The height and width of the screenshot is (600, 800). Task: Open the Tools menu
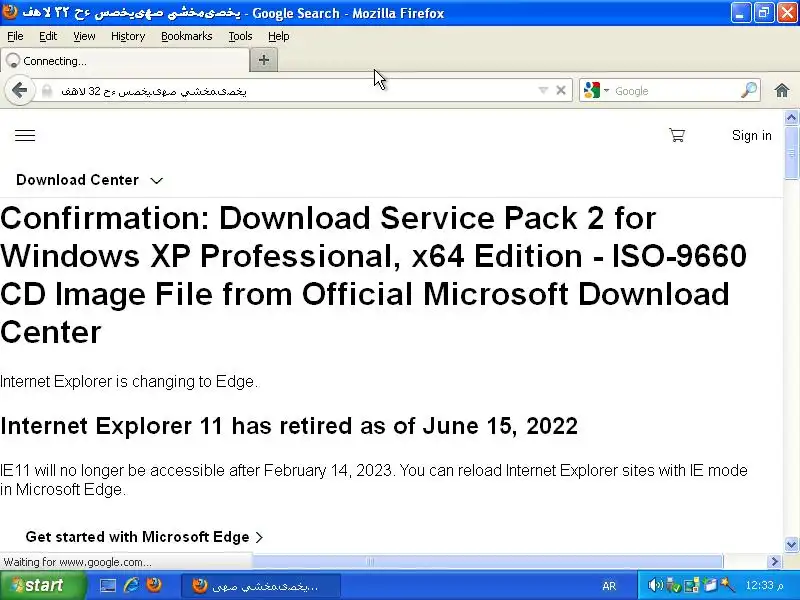tap(240, 36)
